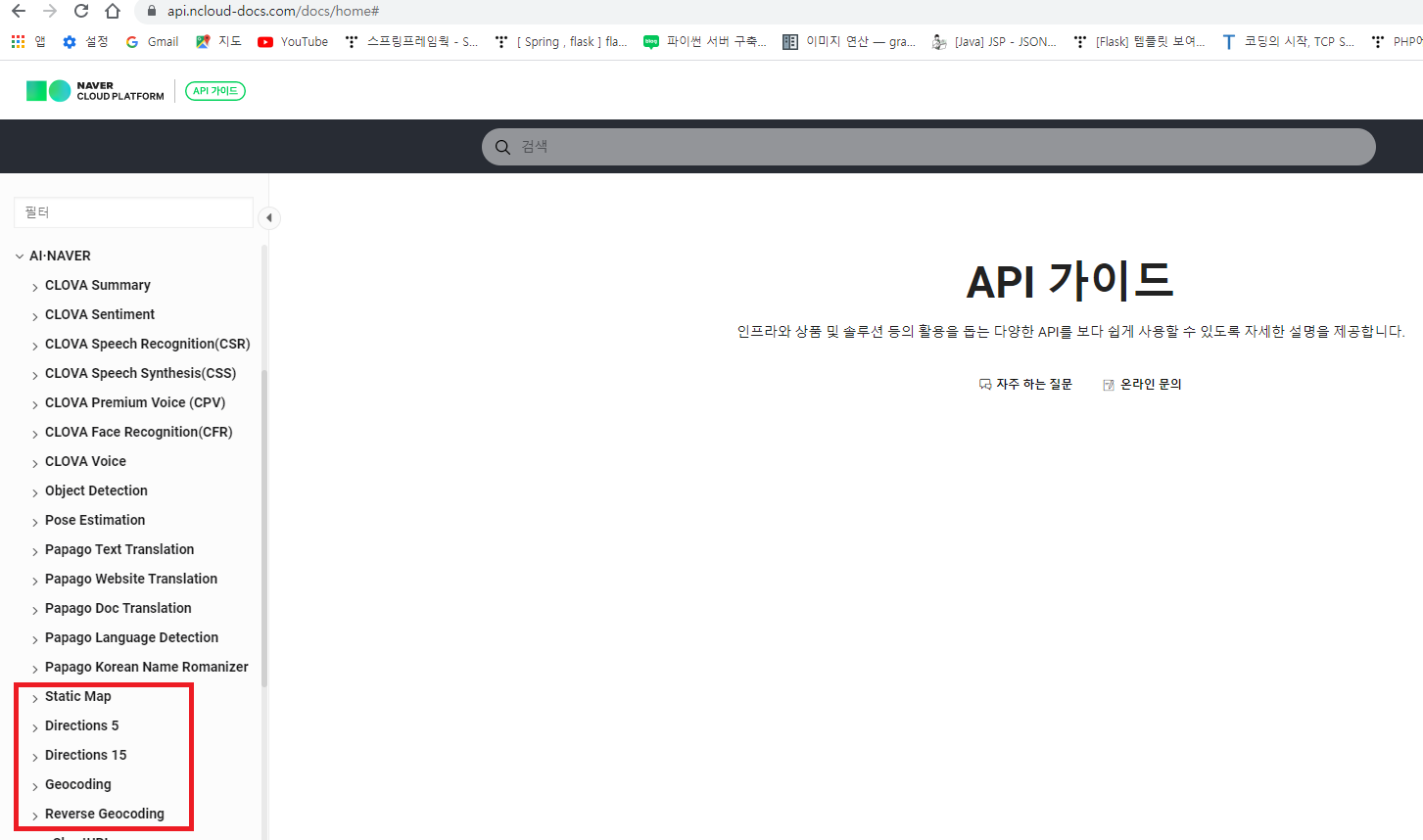Open the Object Detection guide
1423x840 pixels.
pyautogui.click(x=96, y=490)
